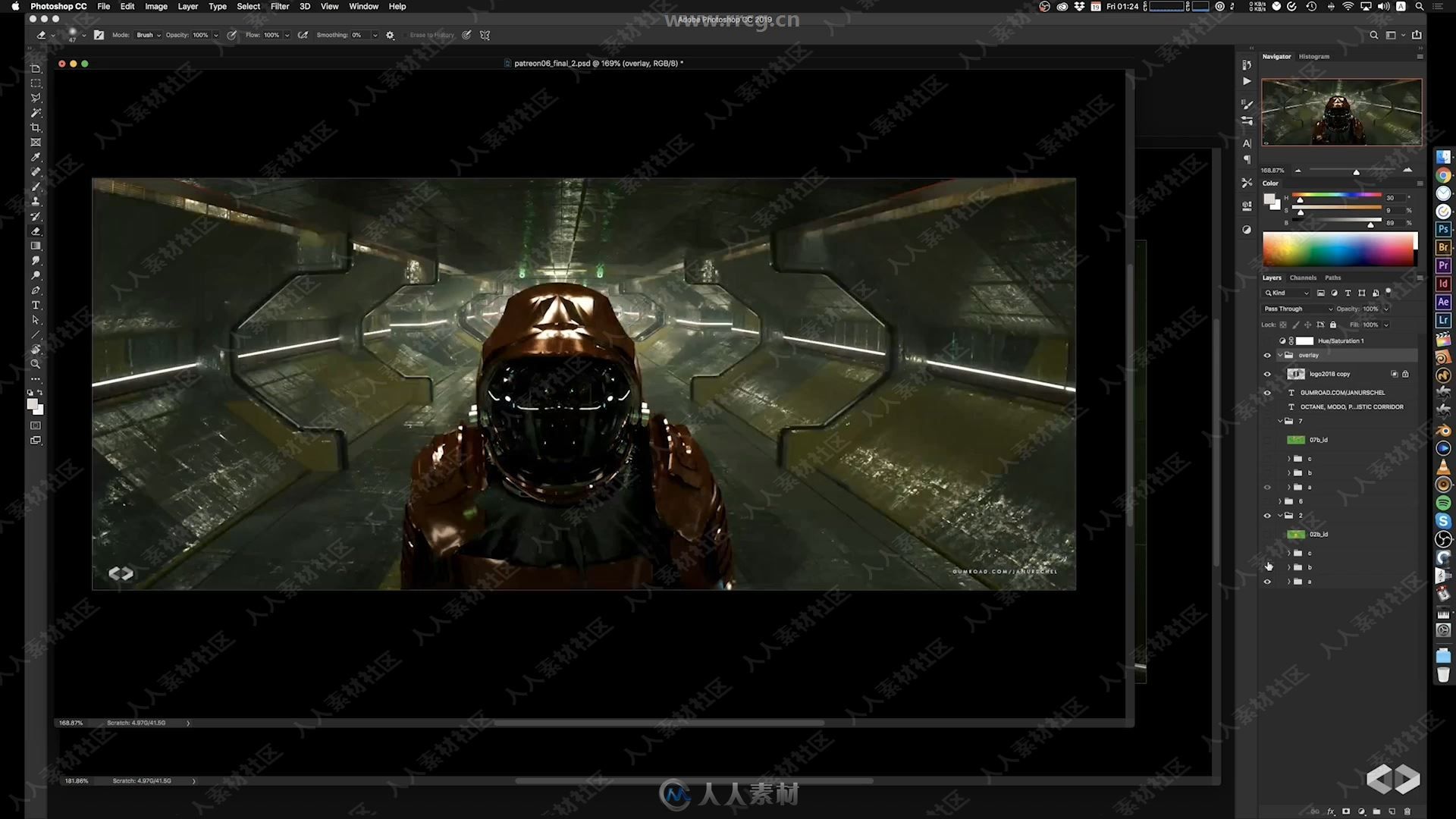Filter layers by type layers
Viewport: 1456px width, 819px height.
point(1348,293)
